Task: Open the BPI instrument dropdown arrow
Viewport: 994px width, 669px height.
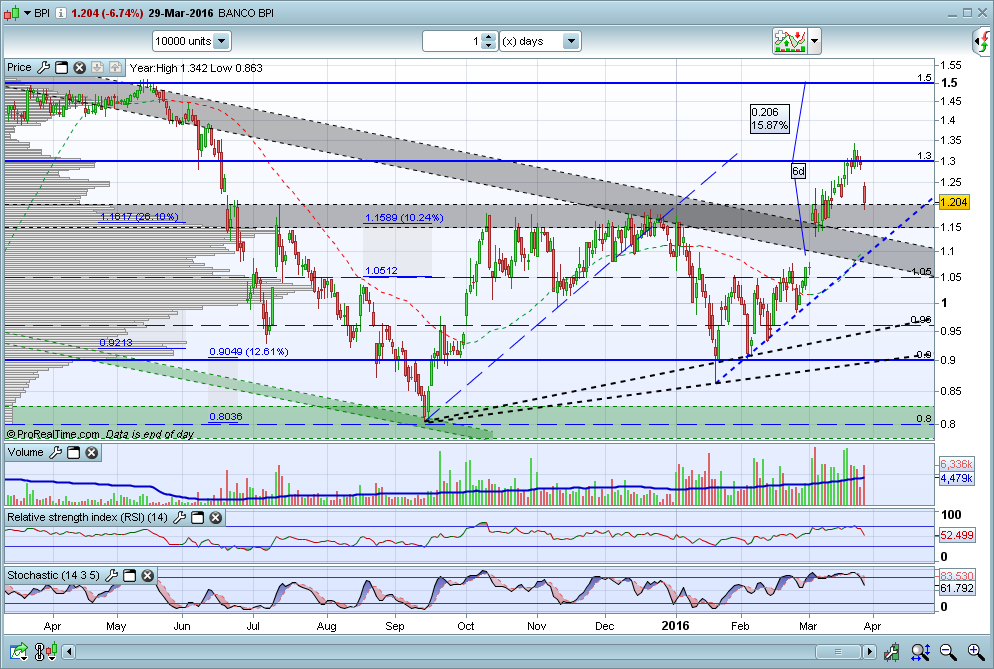Action: tap(27, 13)
